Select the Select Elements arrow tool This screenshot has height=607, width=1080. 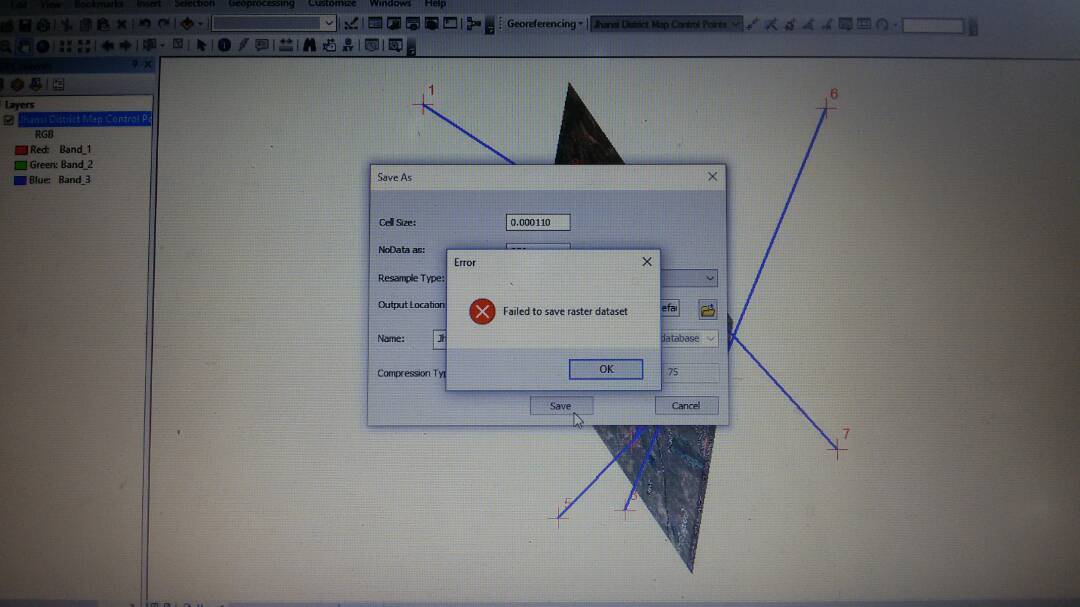pyautogui.click(x=203, y=44)
